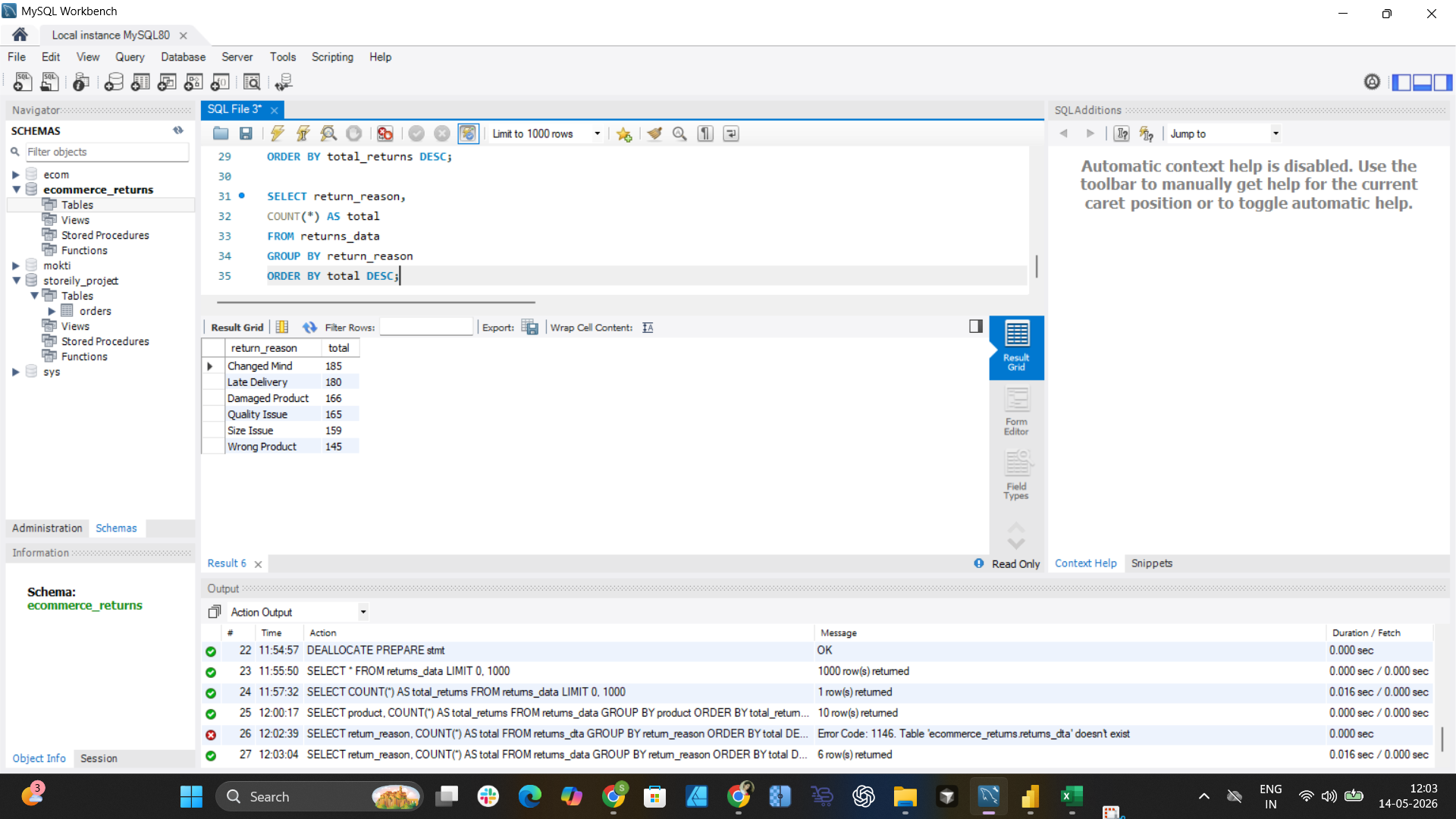The width and height of the screenshot is (1456, 819).
Task: Click Export recordset to file icon
Action: click(x=530, y=328)
